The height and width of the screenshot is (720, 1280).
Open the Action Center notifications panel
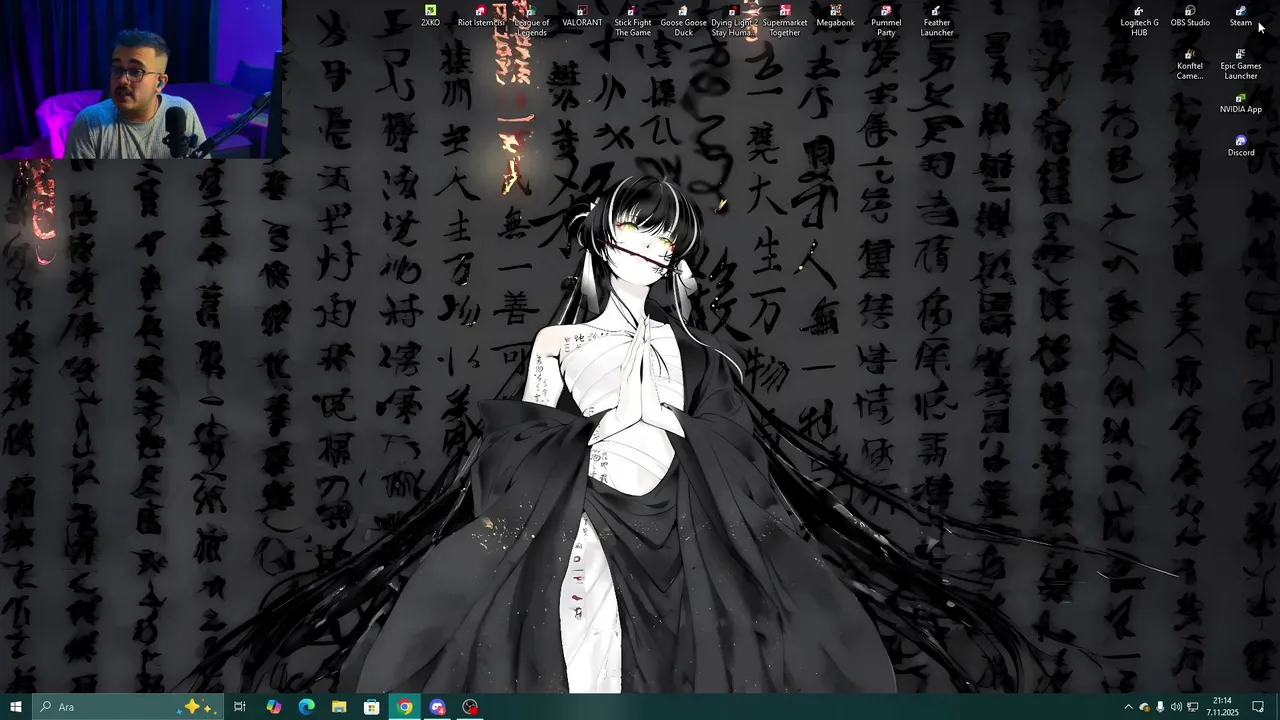1258,707
